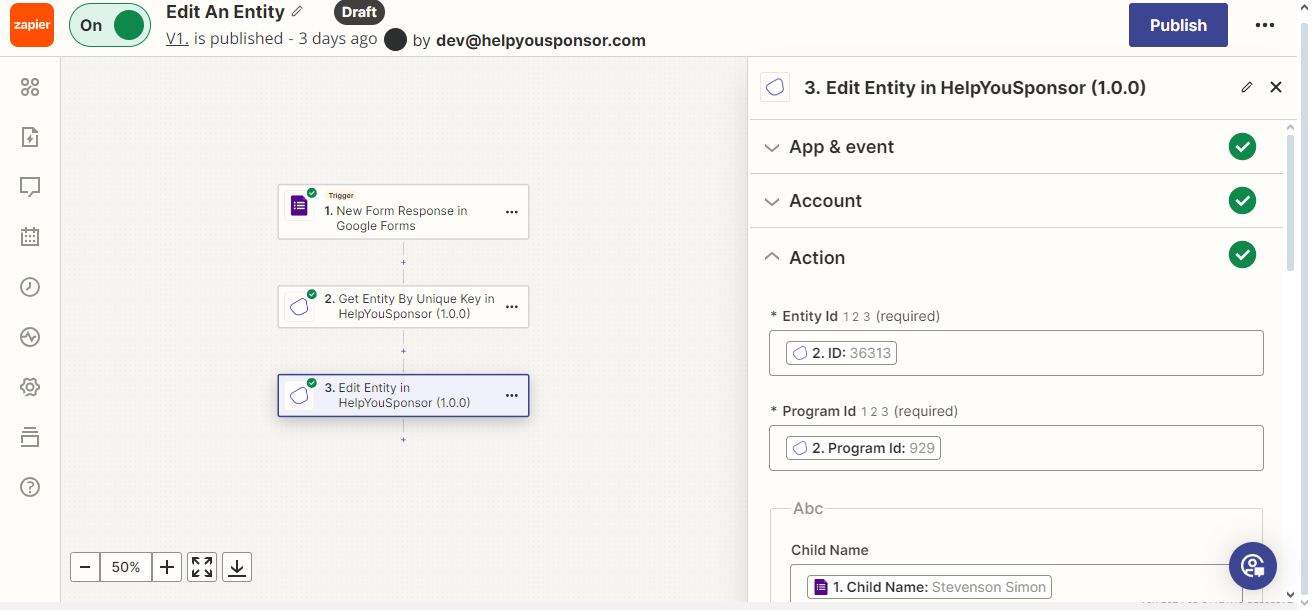Open the three-dot menu on step 3
Image resolution: width=1312 pixels, height=610 pixels.
(512, 395)
